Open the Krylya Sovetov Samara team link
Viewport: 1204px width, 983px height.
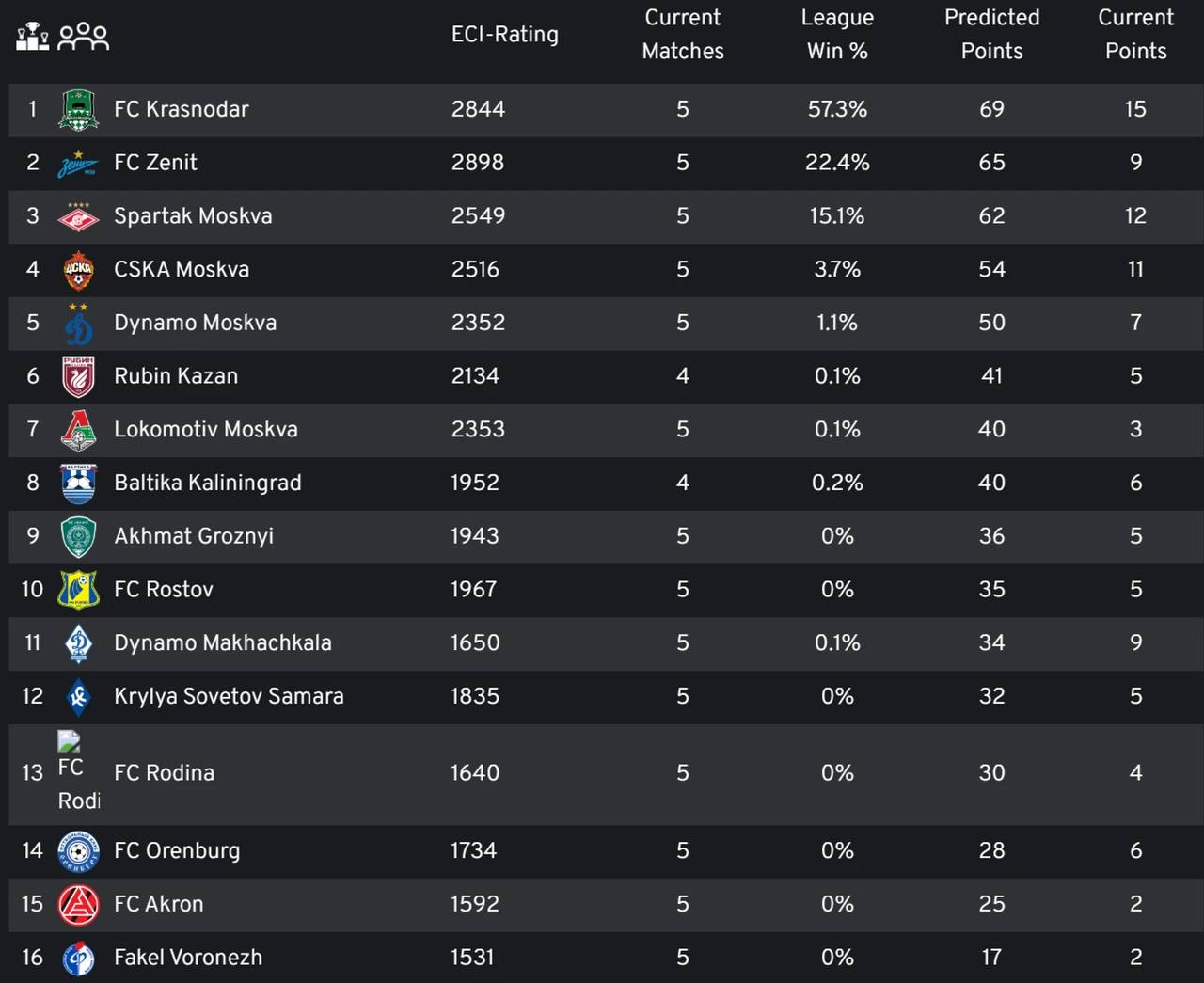[229, 697]
